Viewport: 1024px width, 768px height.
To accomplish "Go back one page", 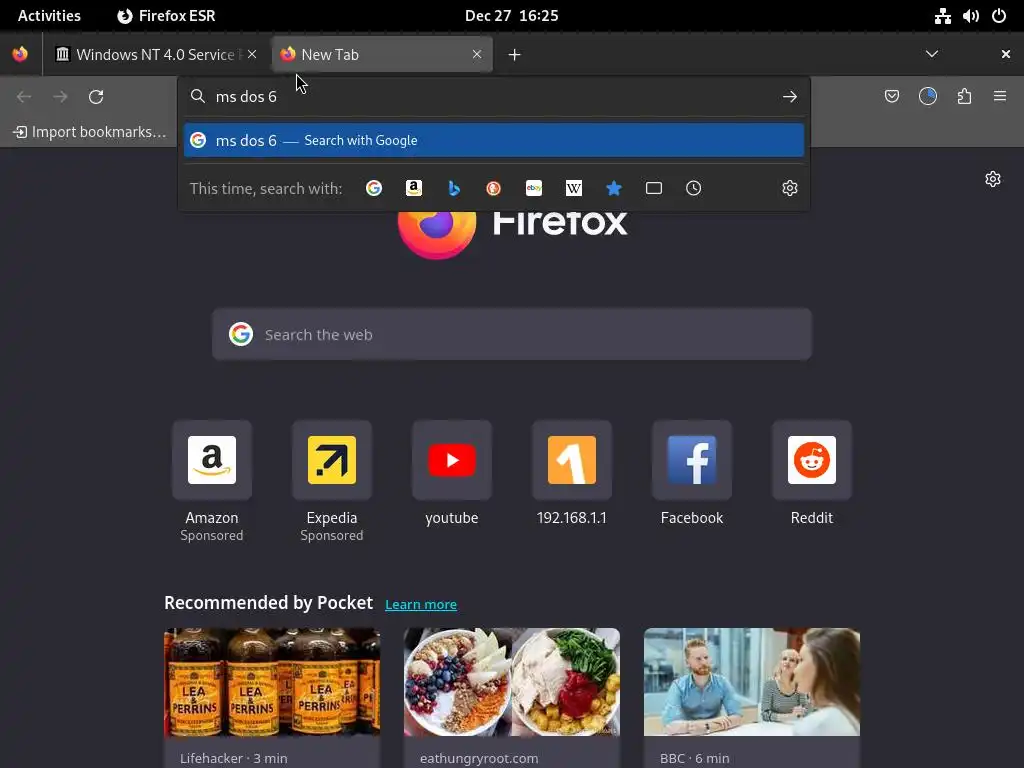I will coord(24,97).
